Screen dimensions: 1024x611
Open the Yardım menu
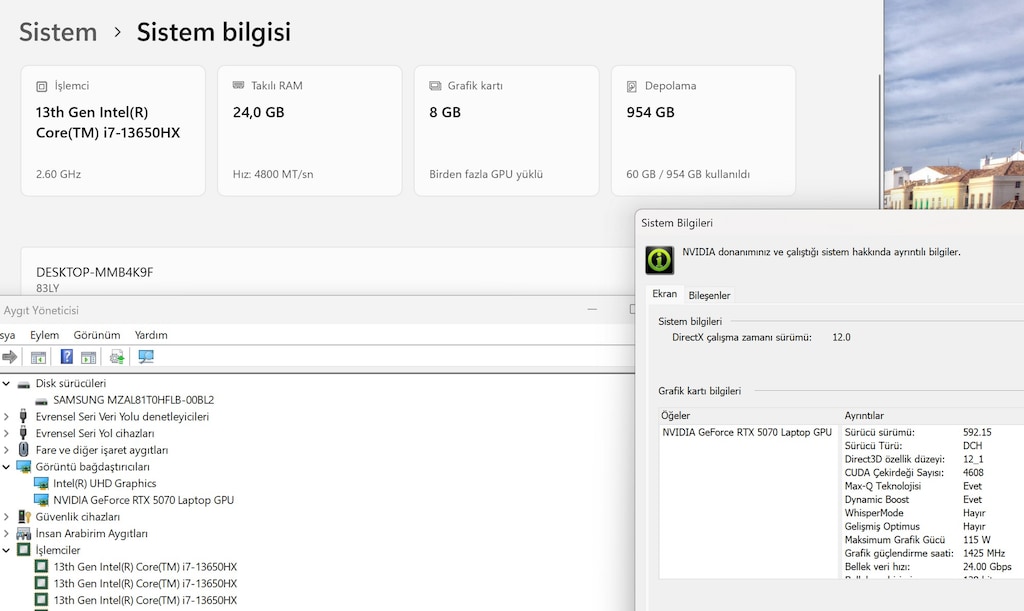coord(151,335)
